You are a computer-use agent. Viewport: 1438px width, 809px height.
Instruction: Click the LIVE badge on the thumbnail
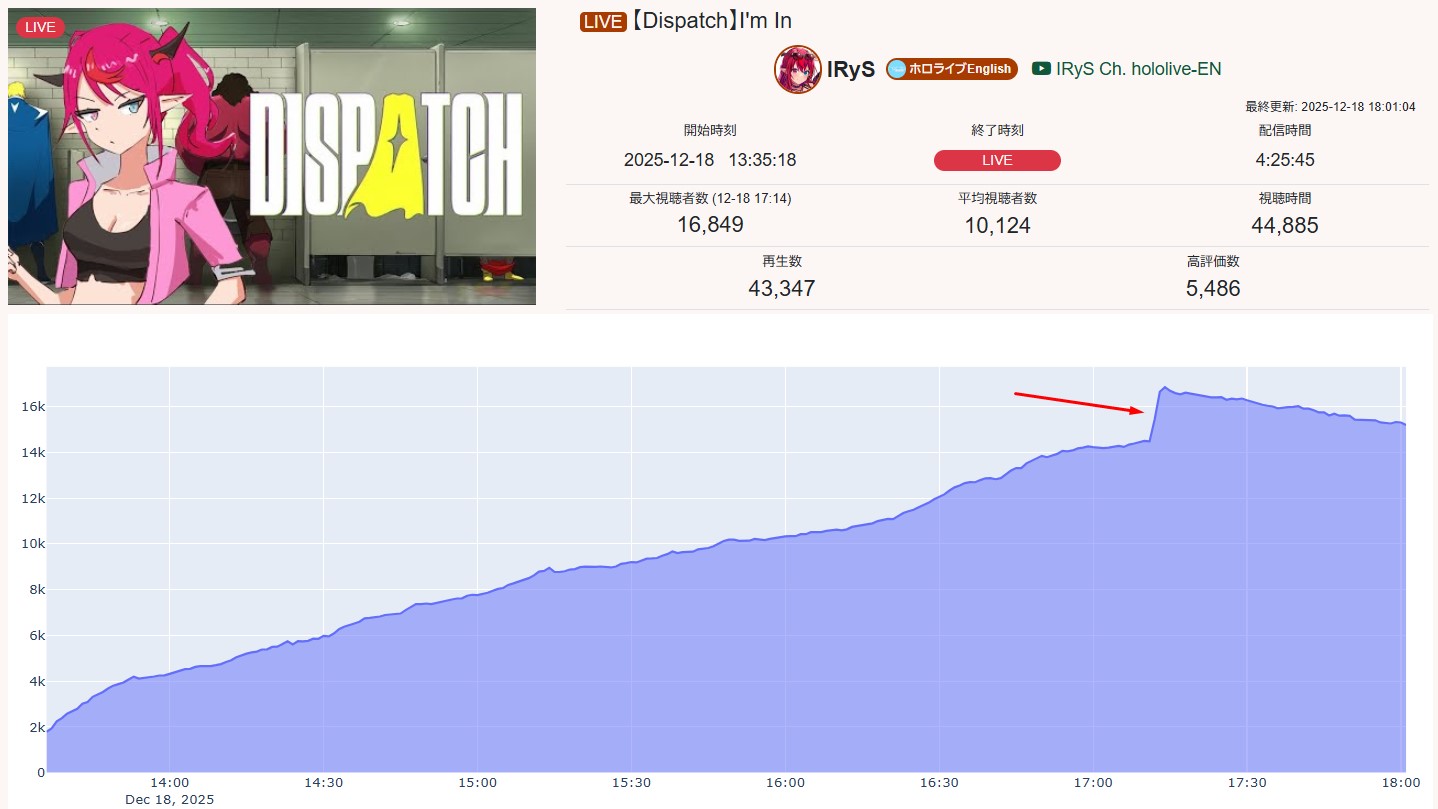click(40, 27)
